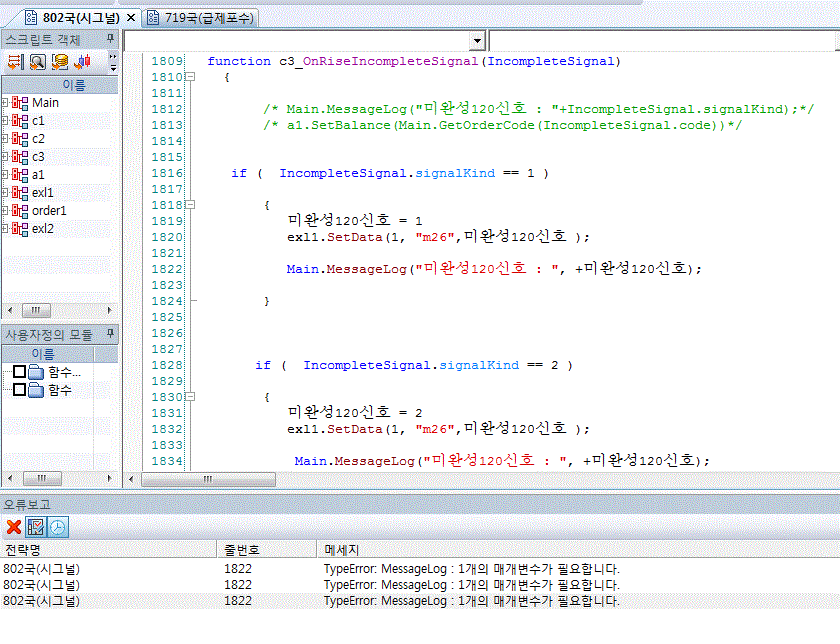Click the clock icon in error report toolbar
The height and width of the screenshot is (644, 840).
coord(58,527)
